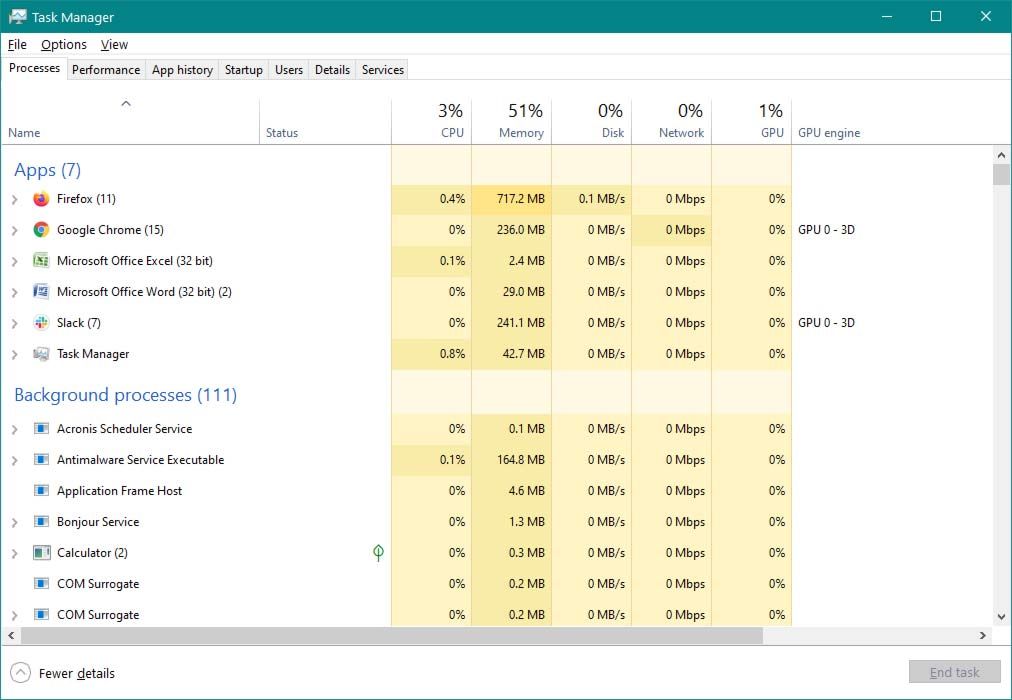This screenshot has height=700, width=1012.
Task: Click the Apps (7) group heading
Action: tap(48, 170)
